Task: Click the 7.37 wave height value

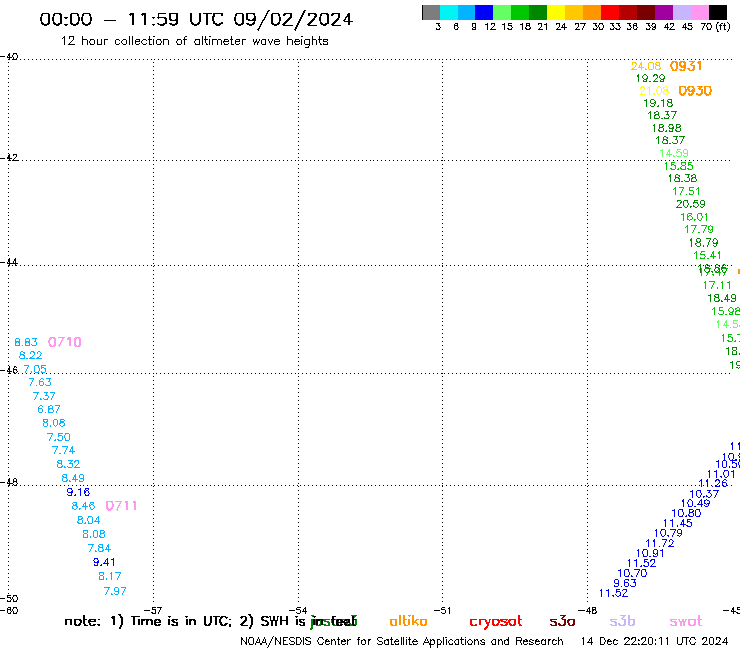Action: [x=44, y=396]
